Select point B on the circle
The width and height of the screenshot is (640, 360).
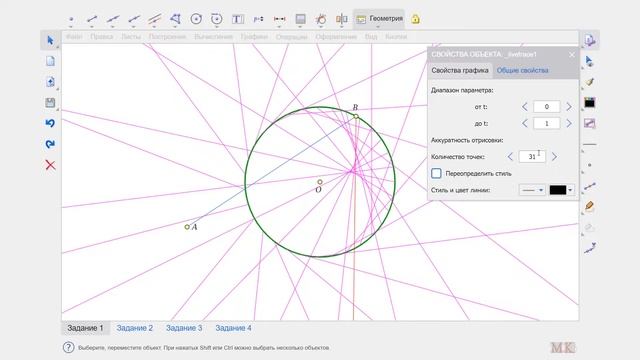356,117
